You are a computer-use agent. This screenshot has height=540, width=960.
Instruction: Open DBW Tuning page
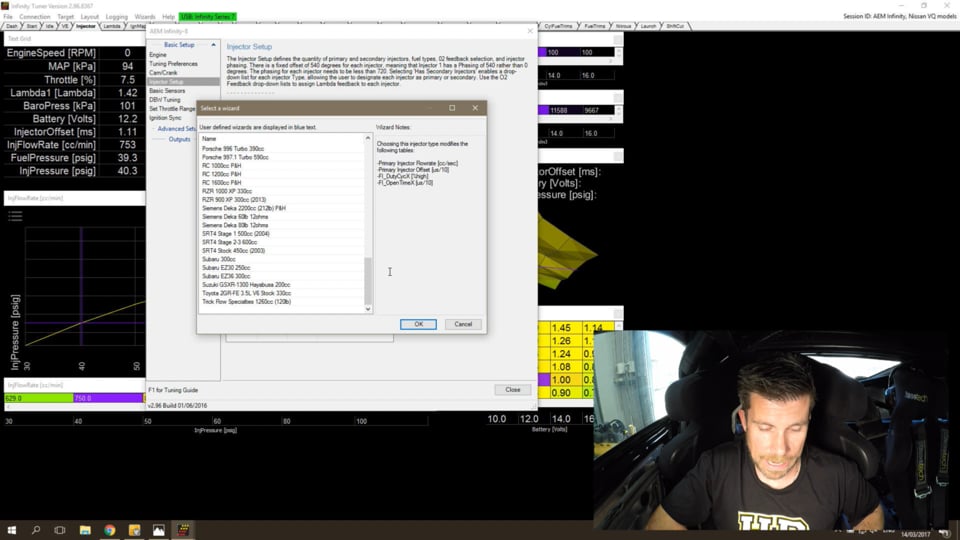pos(165,100)
